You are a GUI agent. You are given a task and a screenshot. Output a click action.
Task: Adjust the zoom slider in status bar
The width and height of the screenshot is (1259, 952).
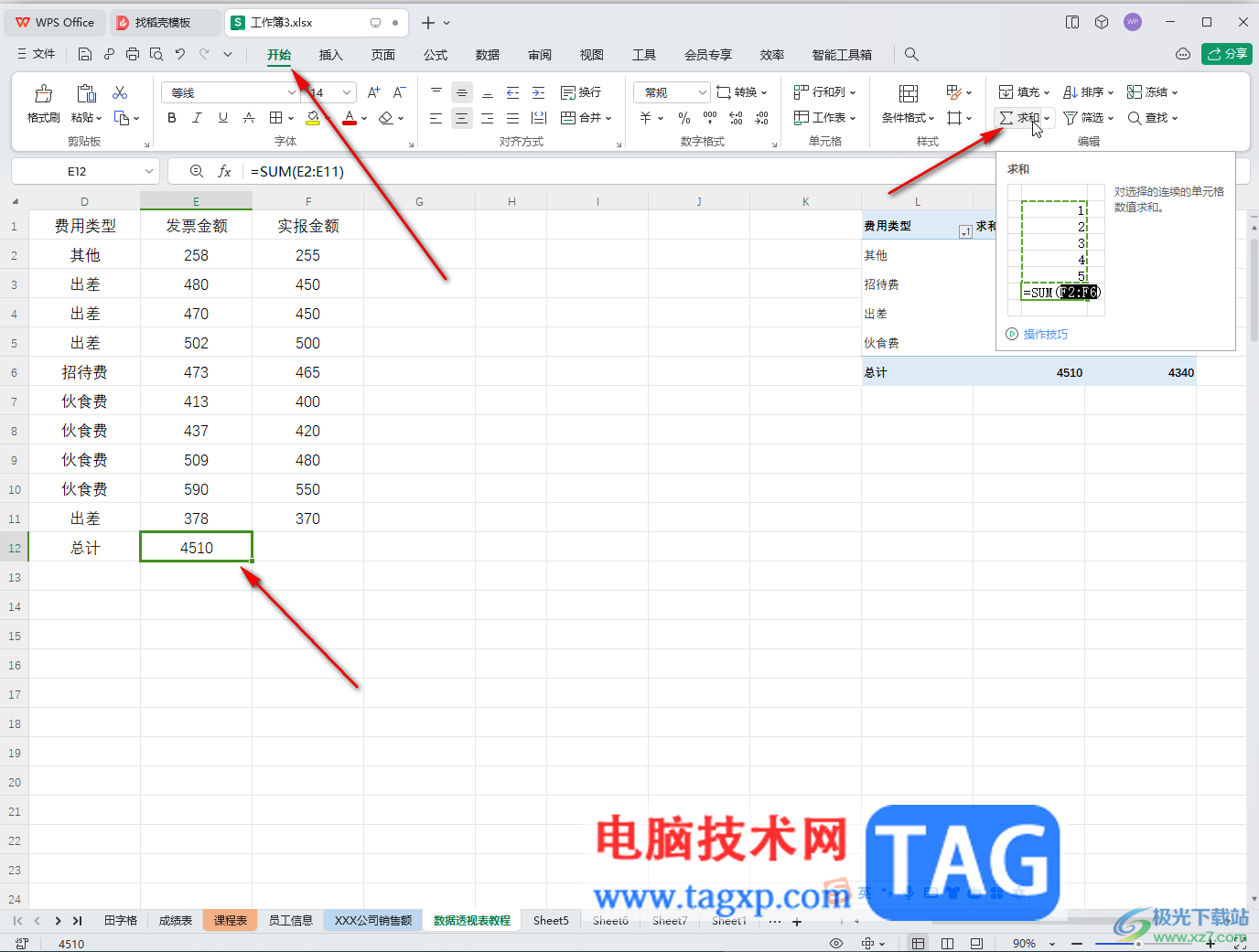click(x=1139, y=944)
